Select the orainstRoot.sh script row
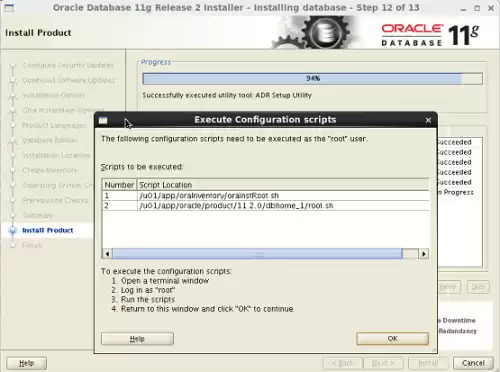This screenshot has width=500, height=372. (x=266, y=195)
